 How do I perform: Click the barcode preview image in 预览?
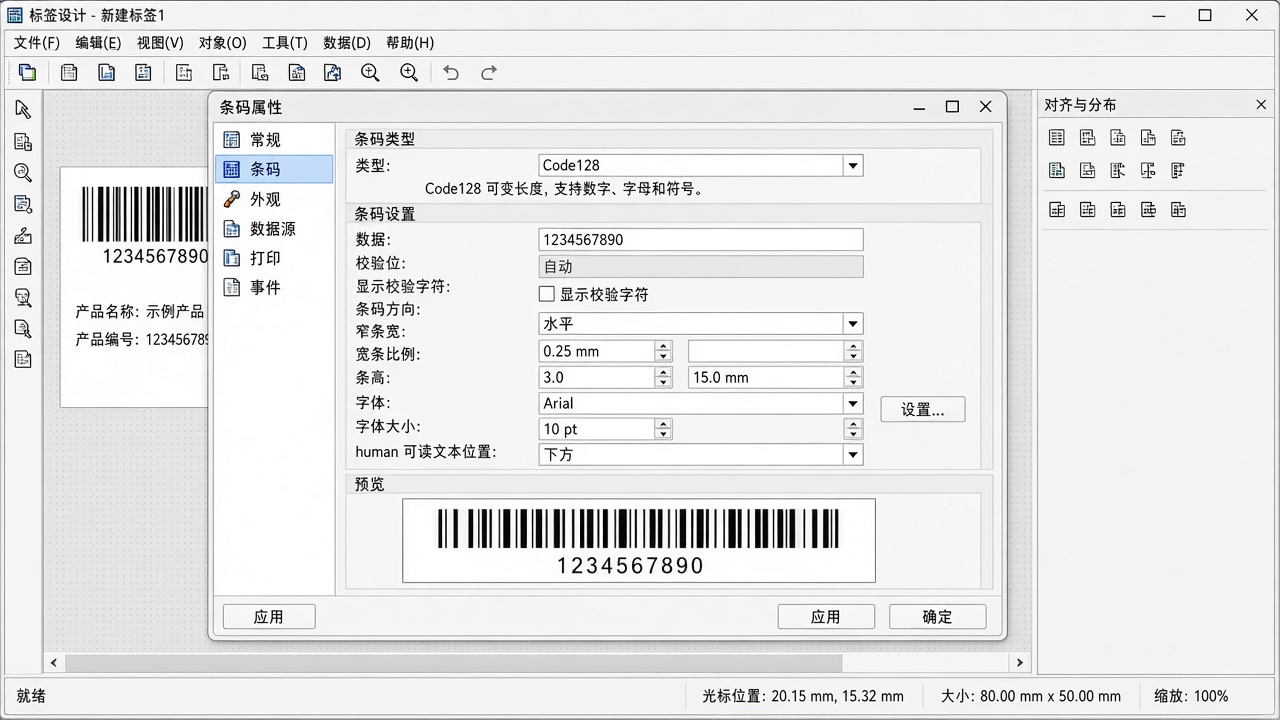639,541
